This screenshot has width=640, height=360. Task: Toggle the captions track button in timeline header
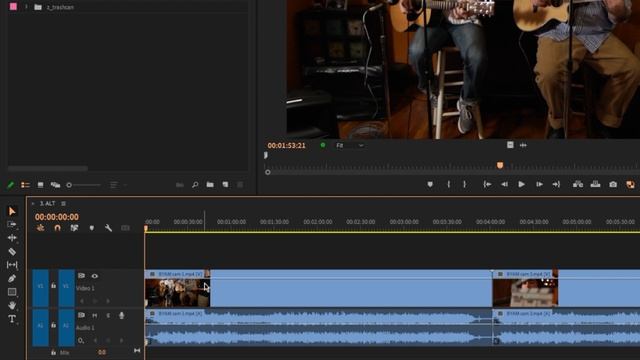pos(125,228)
